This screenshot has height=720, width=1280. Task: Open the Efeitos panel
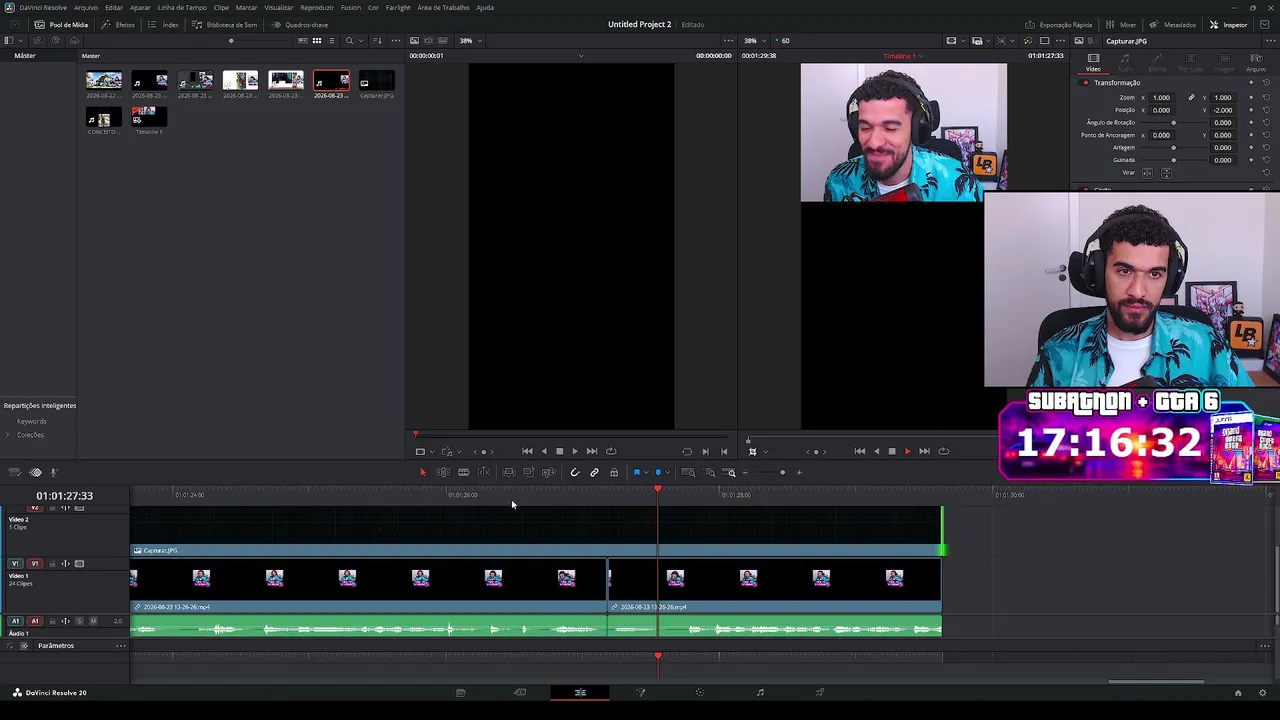point(119,24)
